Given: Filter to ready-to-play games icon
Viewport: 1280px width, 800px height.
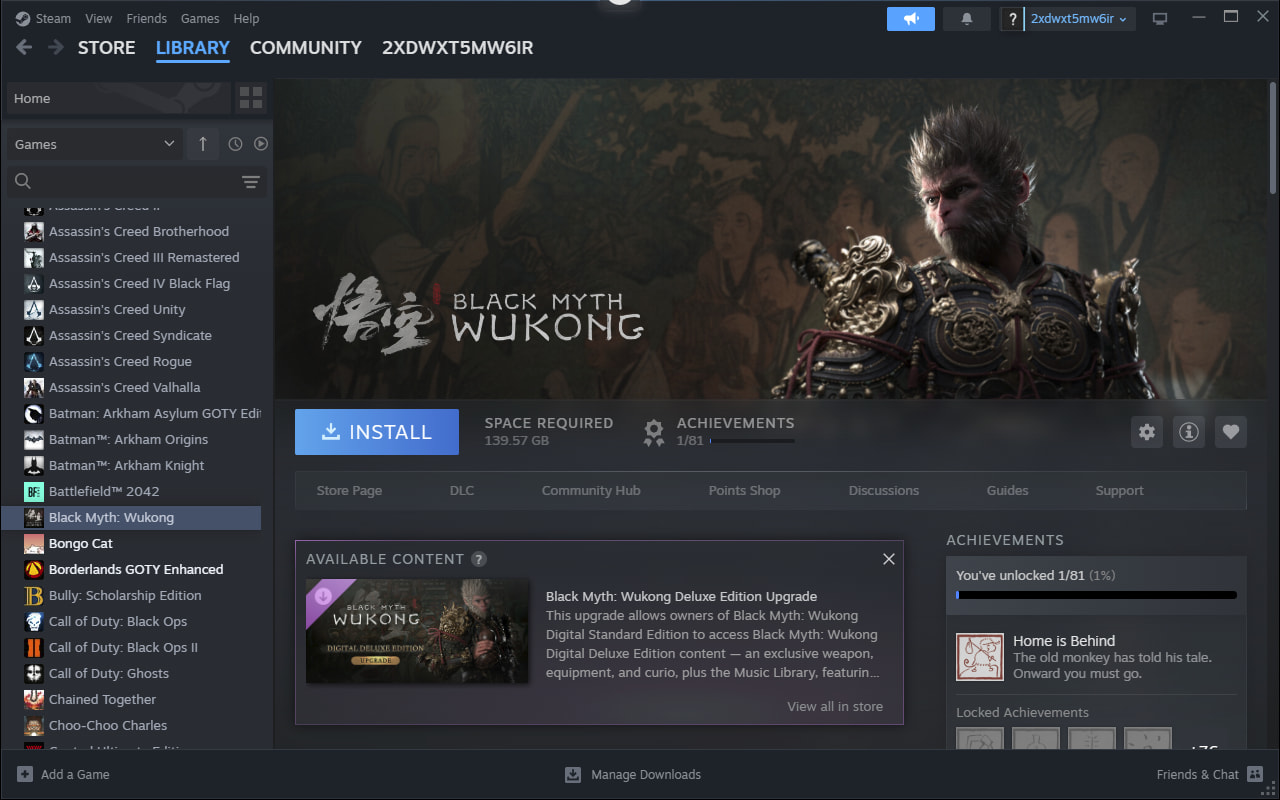Looking at the screenshot, I should [x=261, y=144].
